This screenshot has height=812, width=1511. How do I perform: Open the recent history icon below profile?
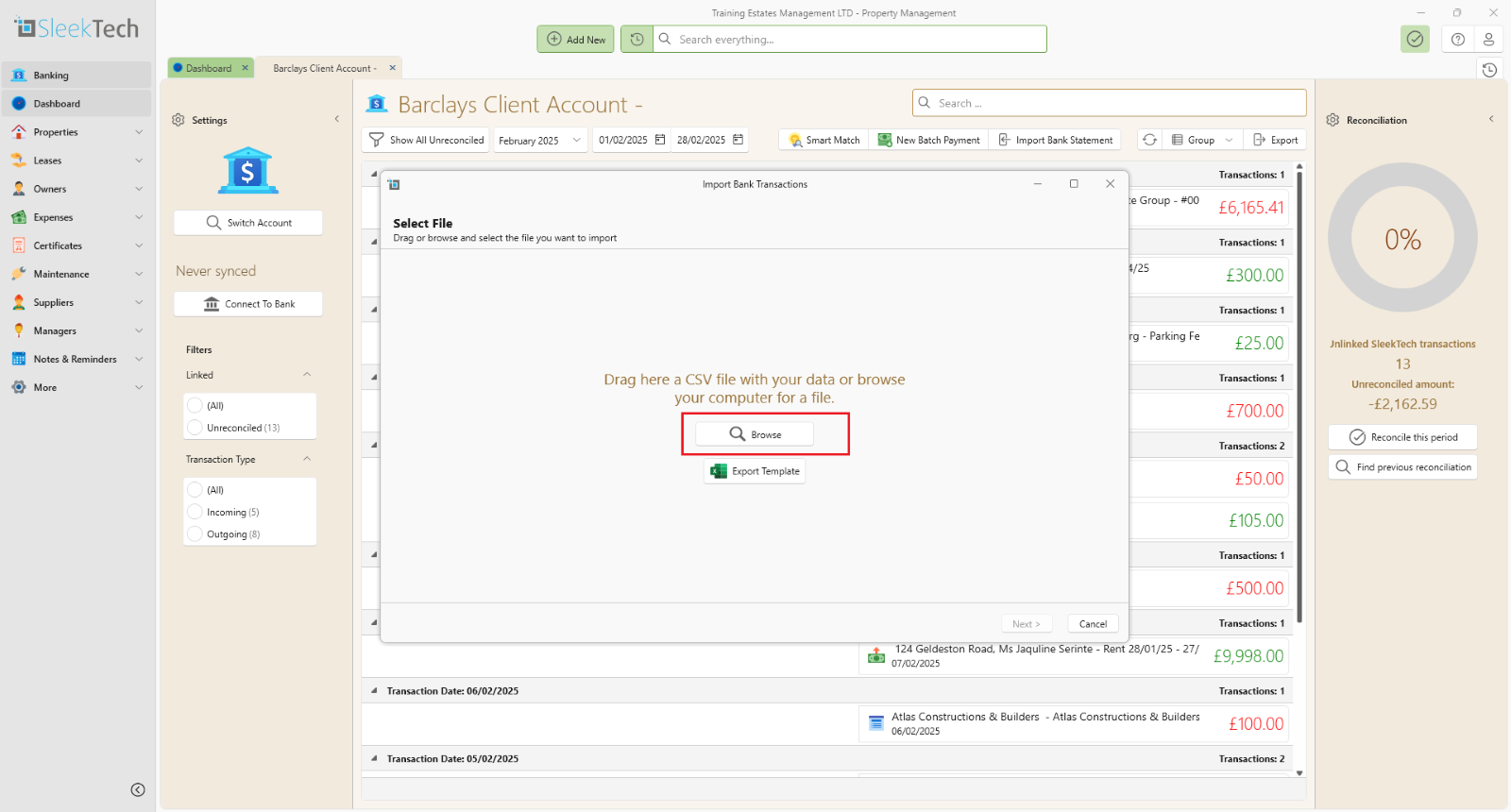click(1489, 70)
